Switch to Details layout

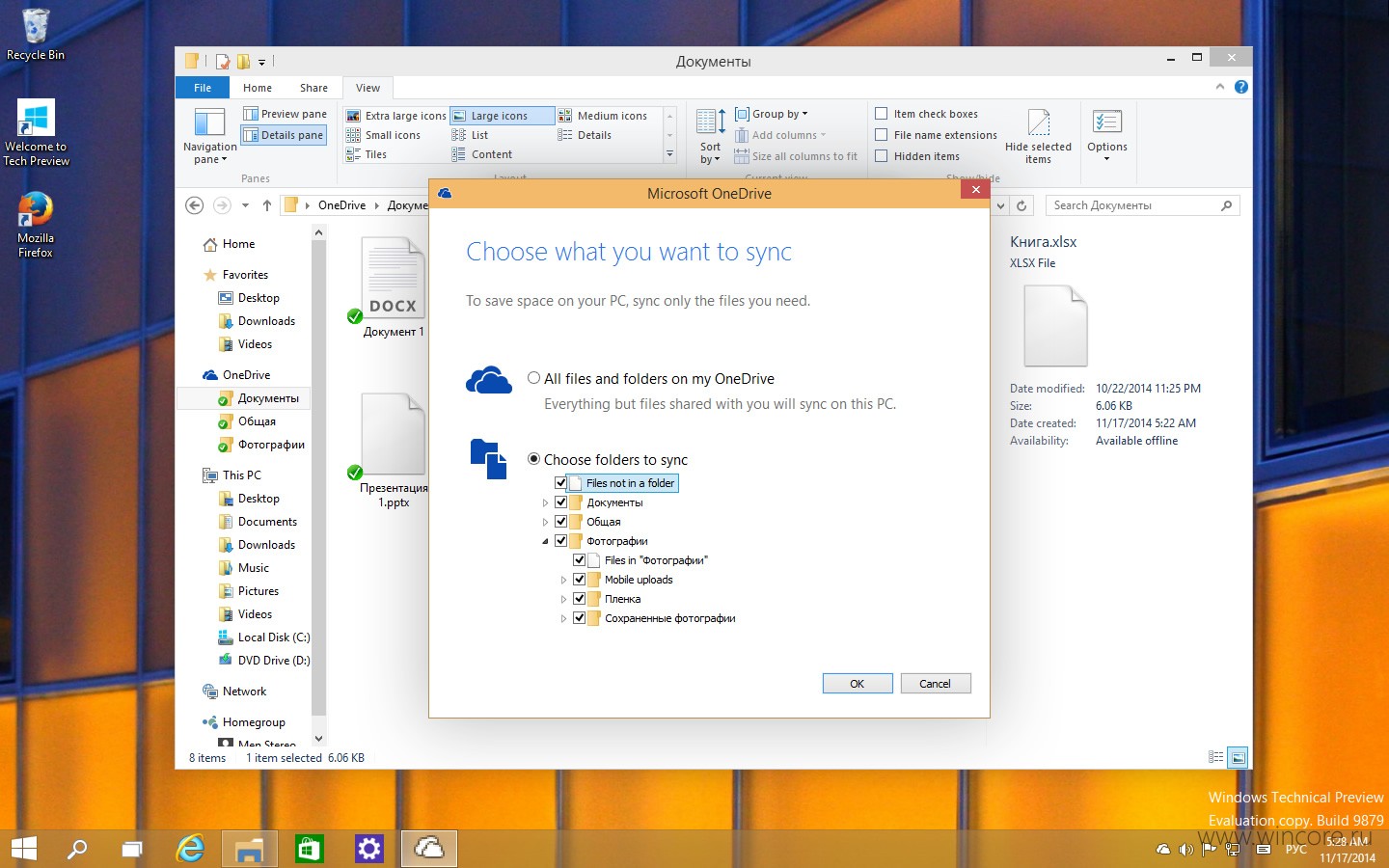tap(586, 135)
